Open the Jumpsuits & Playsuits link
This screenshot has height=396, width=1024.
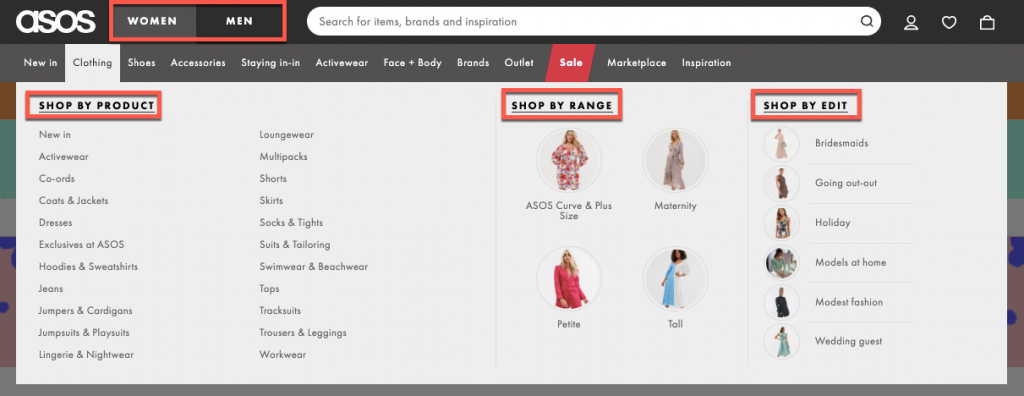[84, 333]
